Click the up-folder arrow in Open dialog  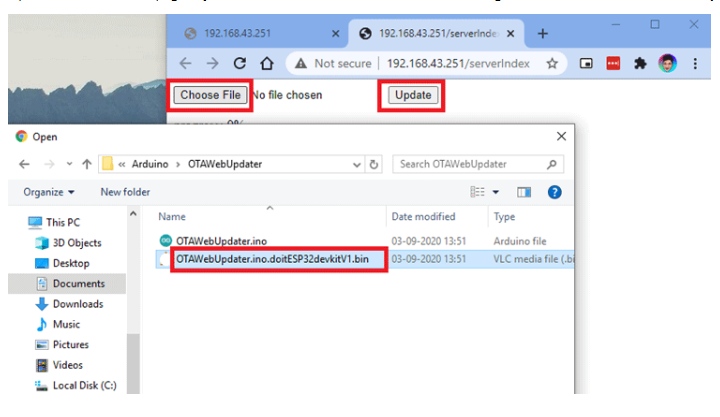click(87, 164)
